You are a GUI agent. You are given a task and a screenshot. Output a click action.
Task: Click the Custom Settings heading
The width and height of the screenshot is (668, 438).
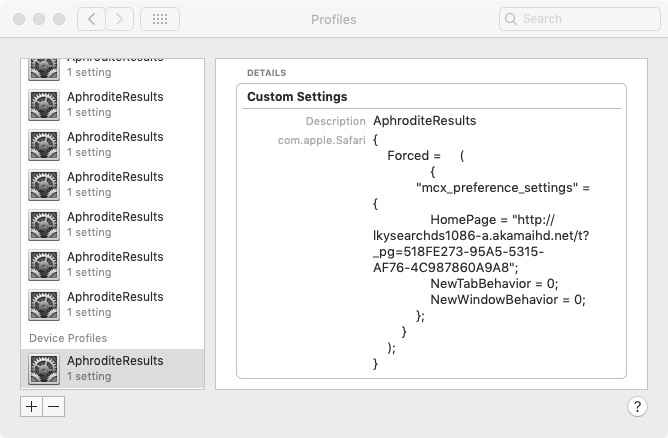coord(297,97)
